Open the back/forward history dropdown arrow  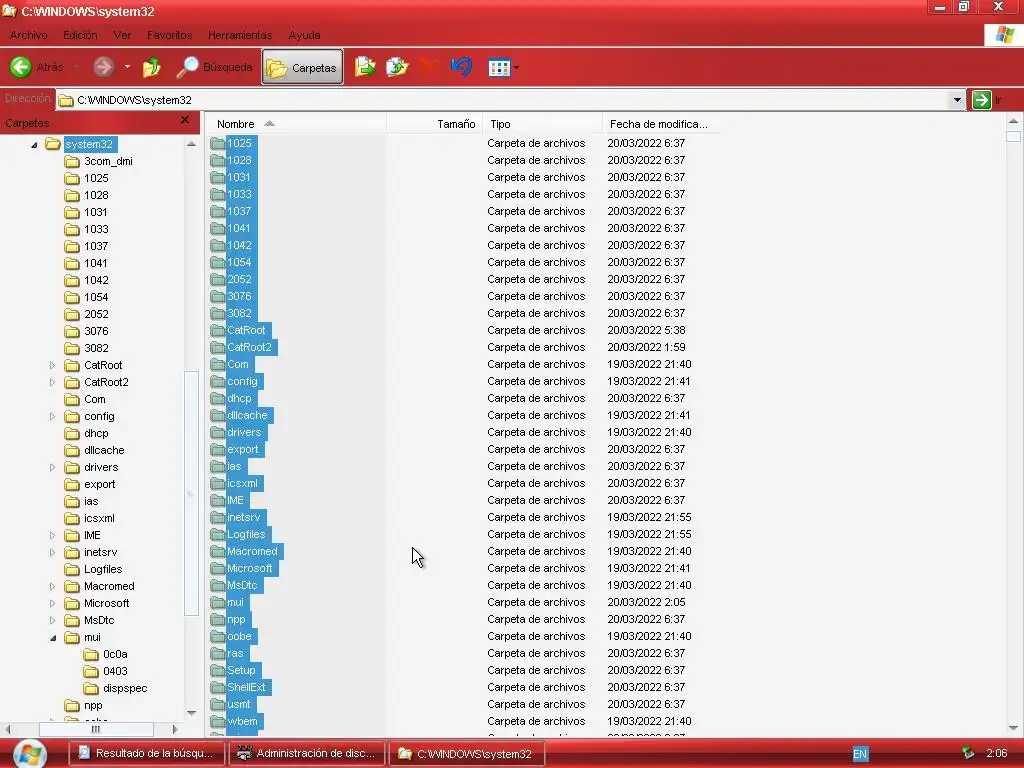click(x=127, y=67)
